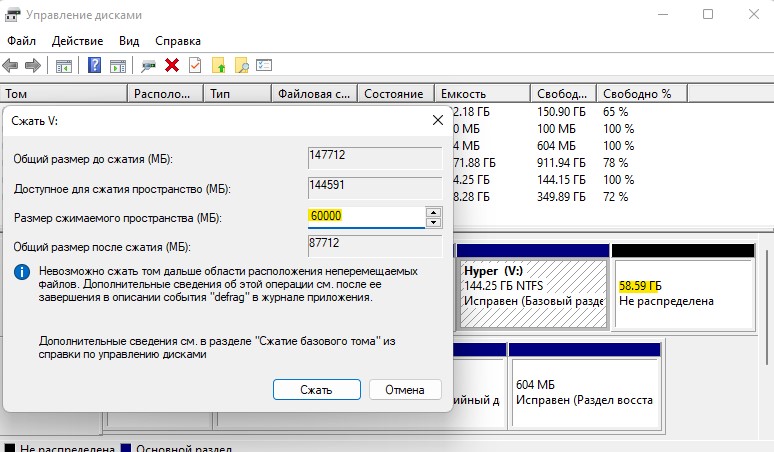This screenshot has width=774, height=452.
Task: Maximize the Управление дисками window
Action: coord(708,14)
